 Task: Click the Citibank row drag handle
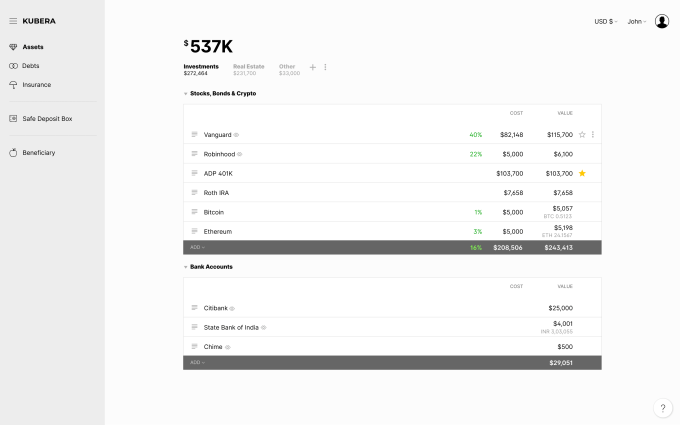[x=194, y=307]
